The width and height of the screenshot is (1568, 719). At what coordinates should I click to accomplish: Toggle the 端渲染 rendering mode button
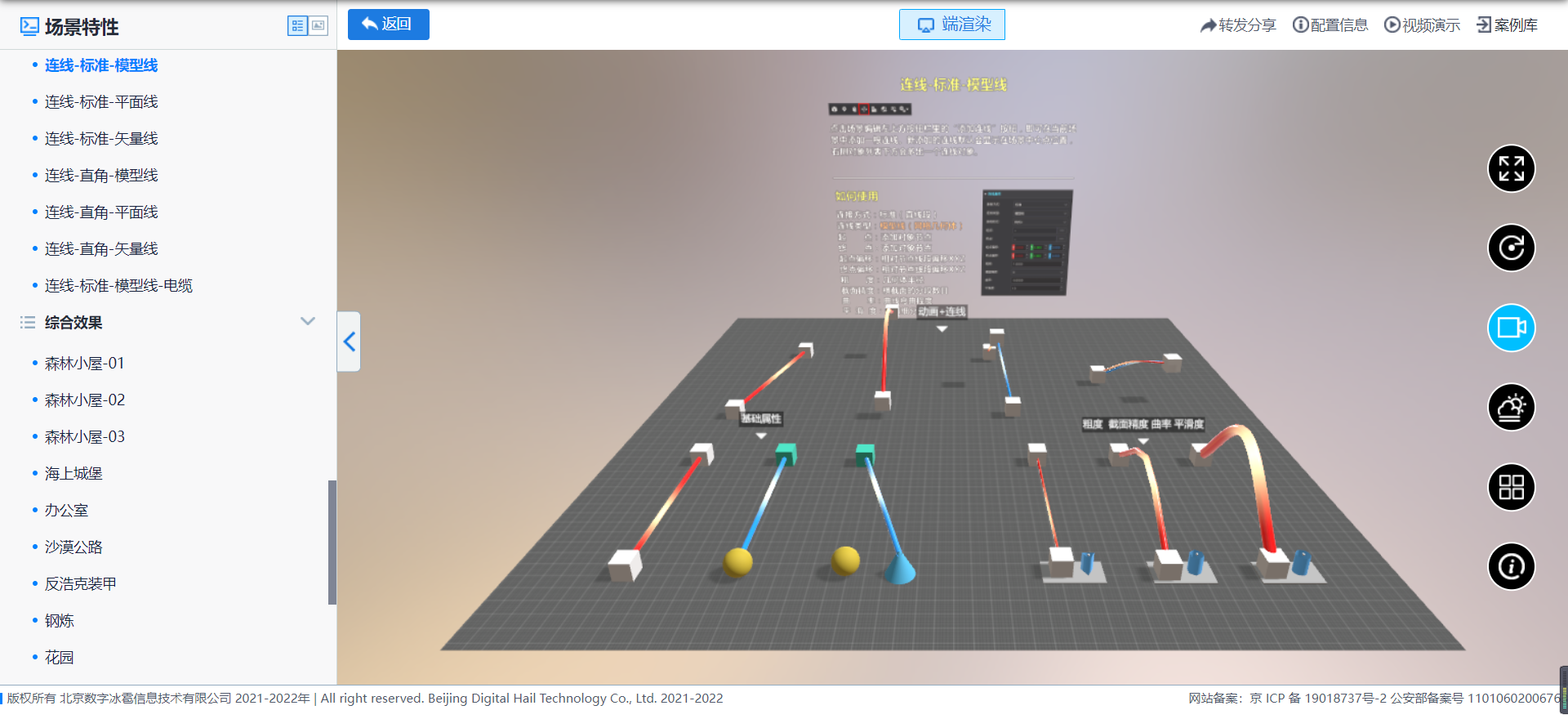pyautogui.click(x=951, y=25)
